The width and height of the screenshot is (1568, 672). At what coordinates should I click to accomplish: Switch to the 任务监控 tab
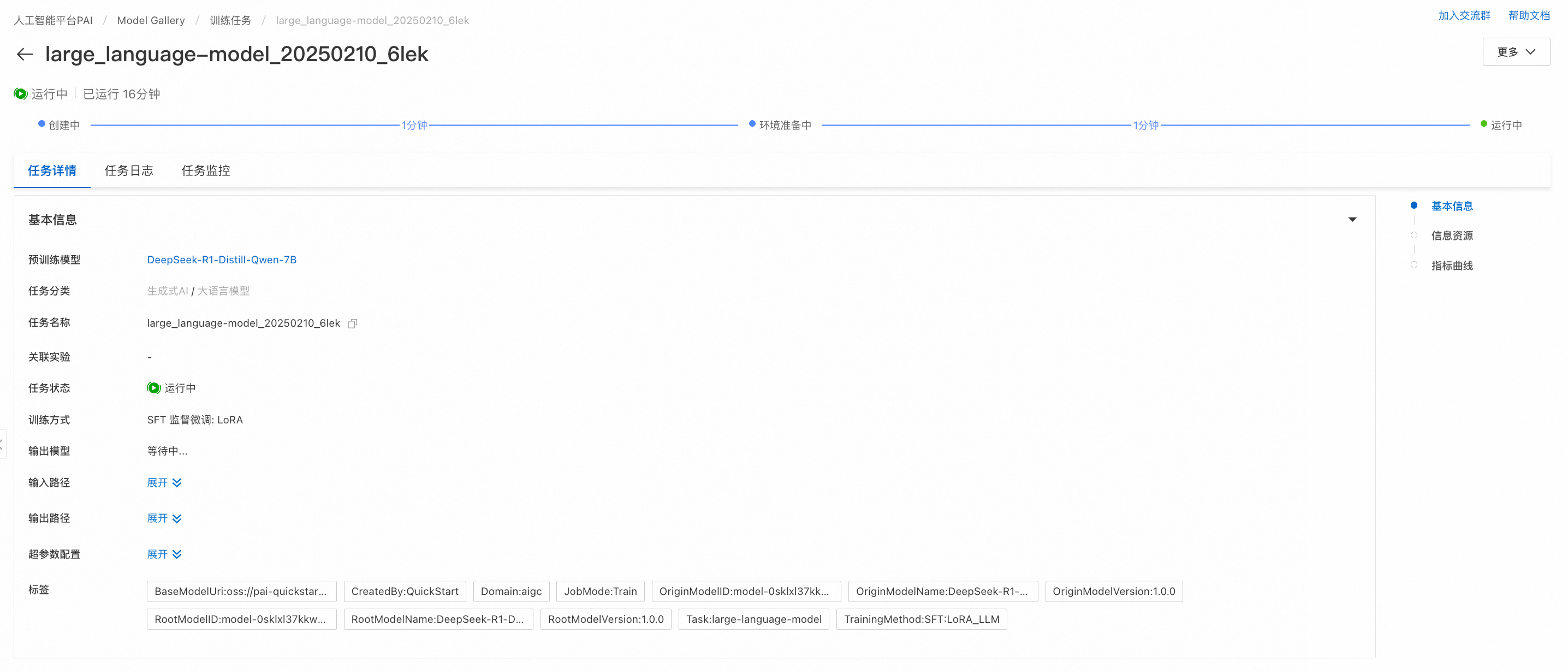coord(205,170)
